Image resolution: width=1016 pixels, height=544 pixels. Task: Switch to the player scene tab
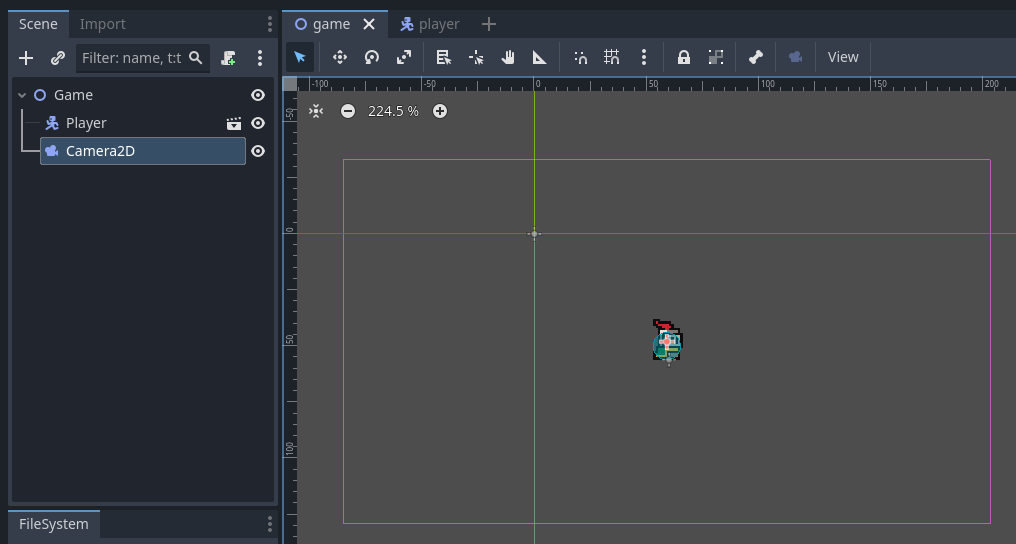point(430,24)
